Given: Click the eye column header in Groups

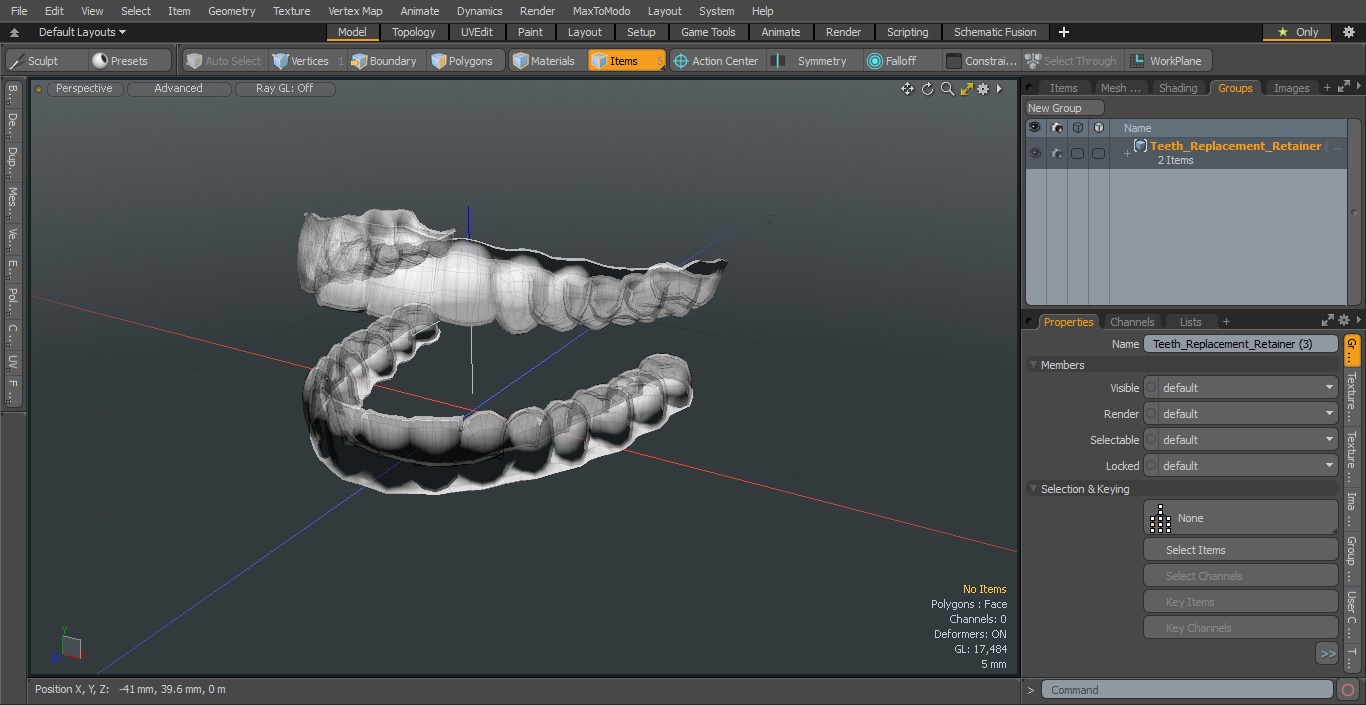Looking at the screenshot, I should point(1035,128).
